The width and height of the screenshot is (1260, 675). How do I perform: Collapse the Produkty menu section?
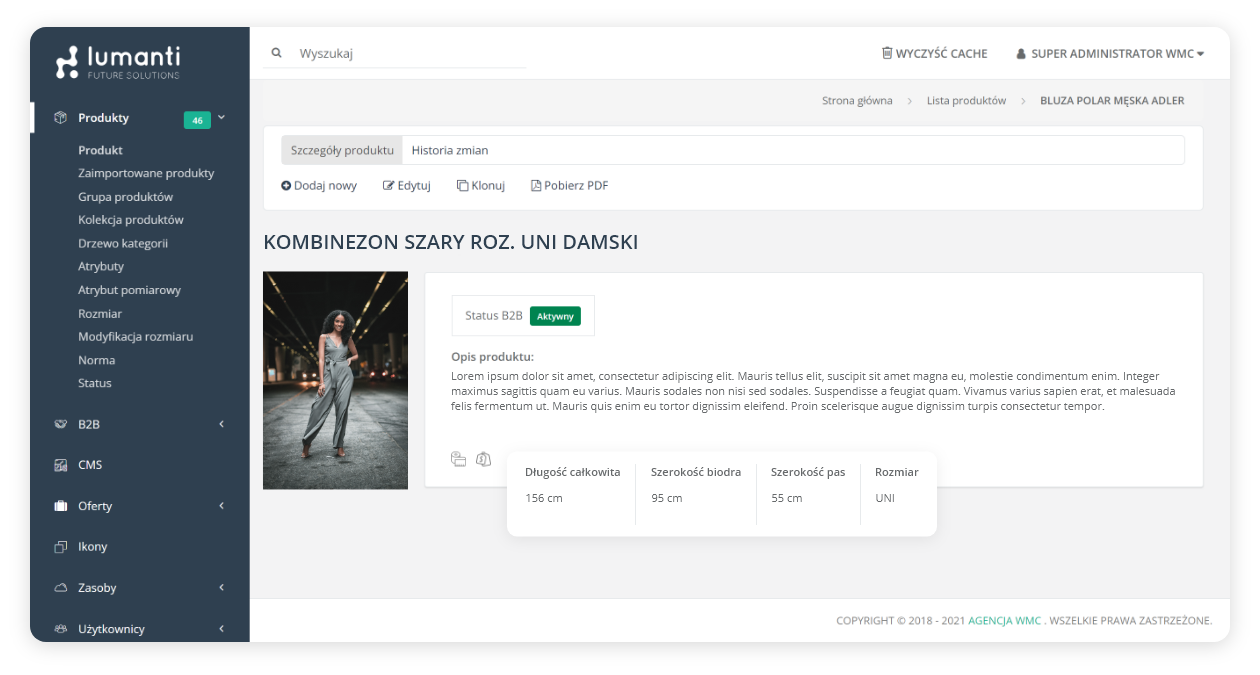pyautogui.click(x=221, y=118)
